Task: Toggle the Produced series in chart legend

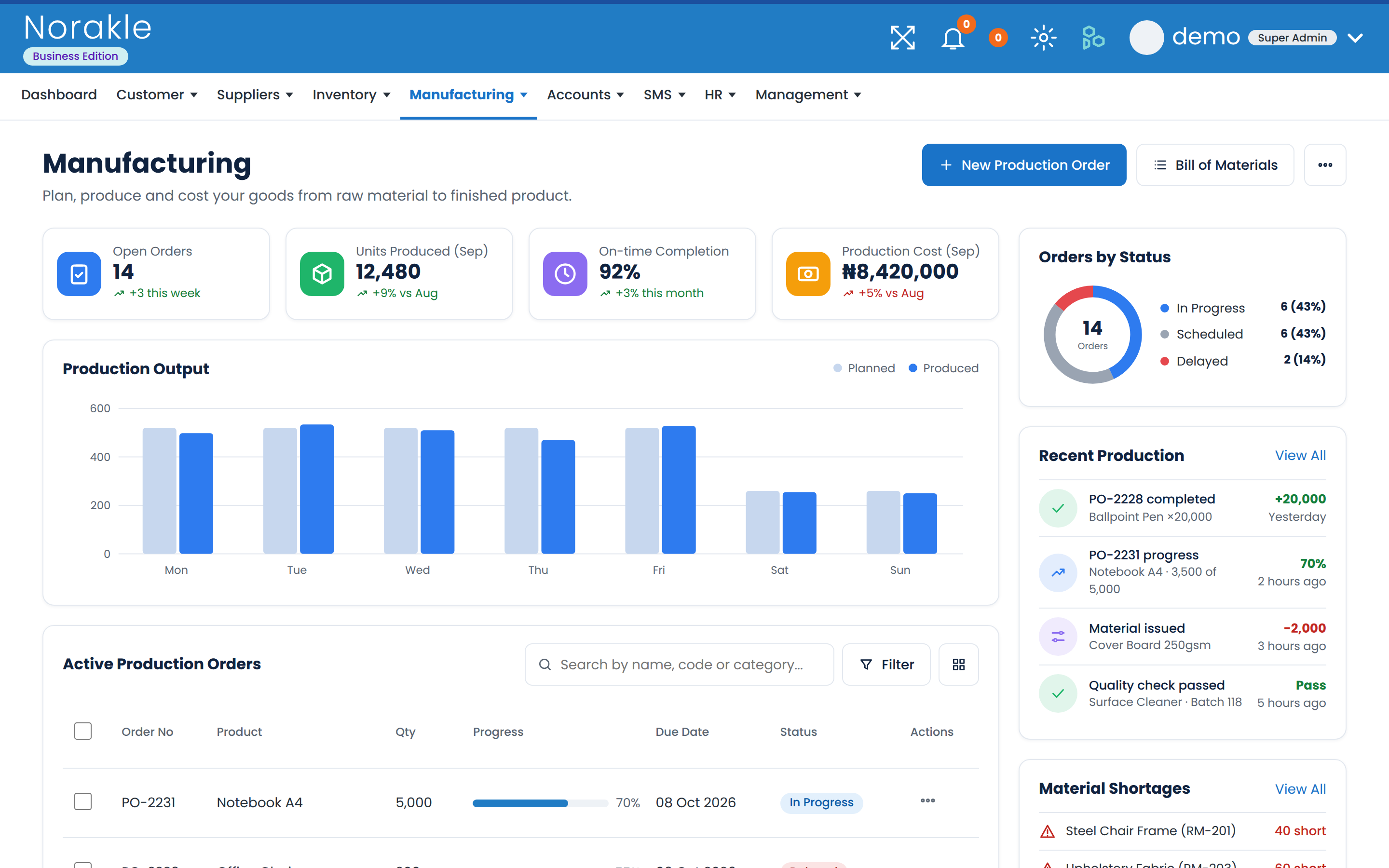Action: (943, 368)
